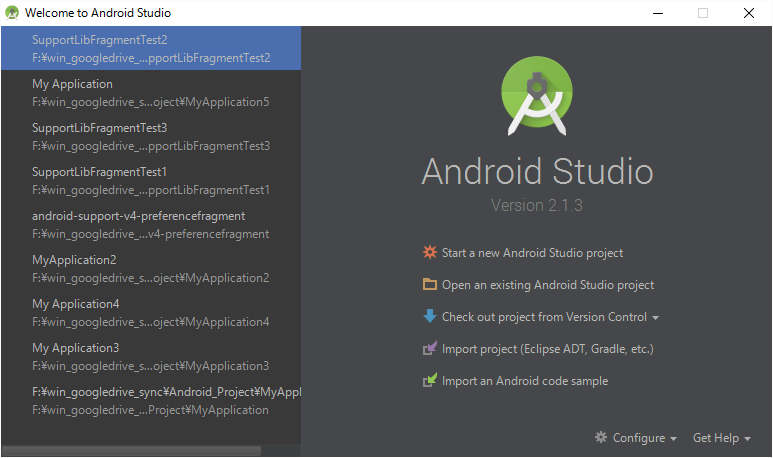
Task: Select android-support-v4-preferencefragment project
Action: 150,224
